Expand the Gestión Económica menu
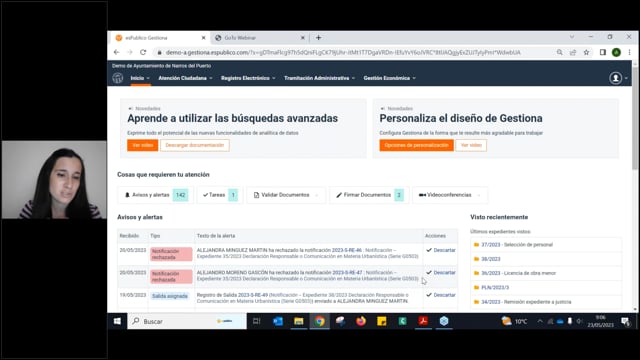The image size is (640, 360). pos(389,78)
